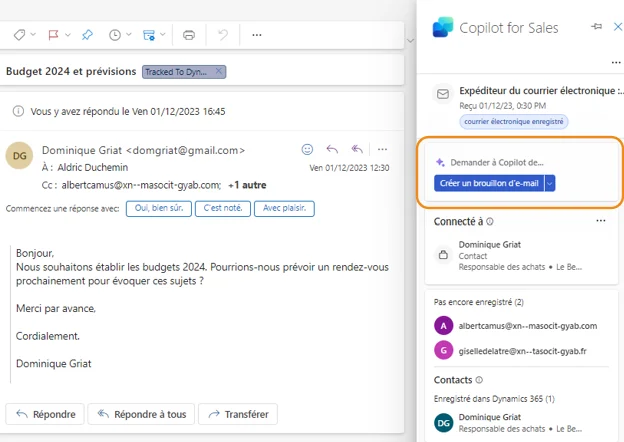Expand the '+1 autre' recipients link

(x=247, y=185)
